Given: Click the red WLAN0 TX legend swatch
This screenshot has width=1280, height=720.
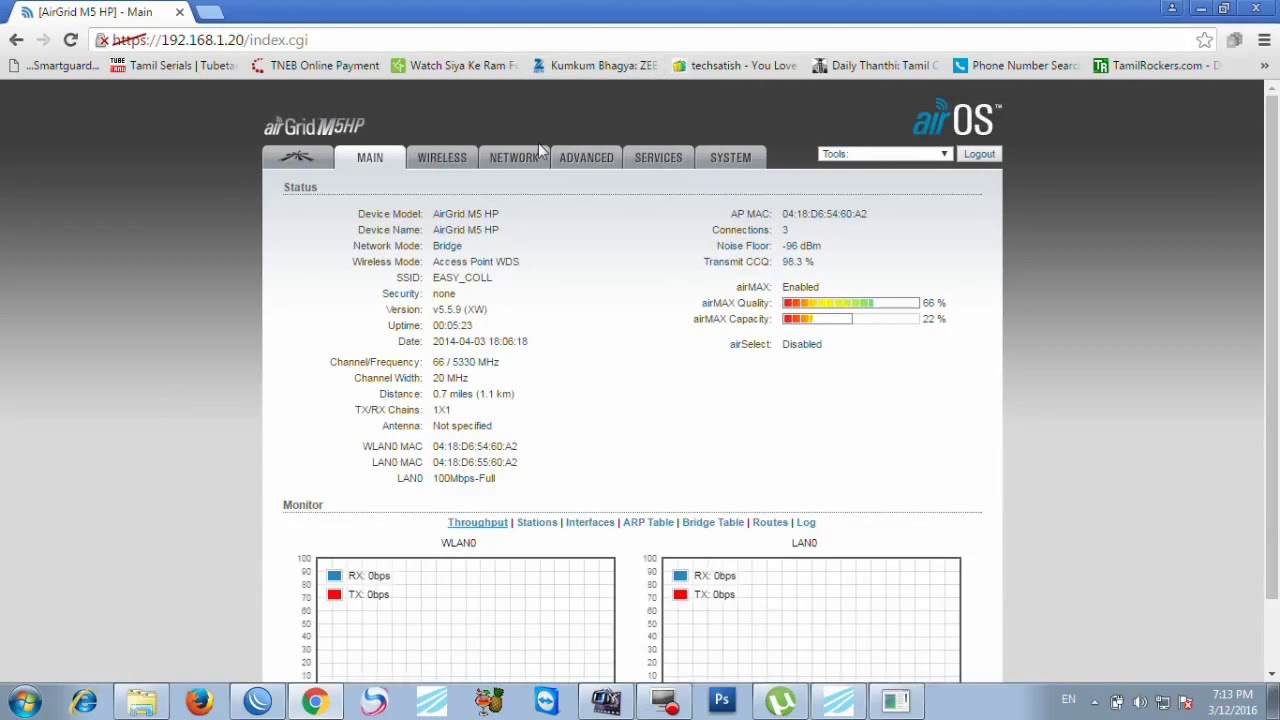Looking at the screenshot, I should 334,595.
